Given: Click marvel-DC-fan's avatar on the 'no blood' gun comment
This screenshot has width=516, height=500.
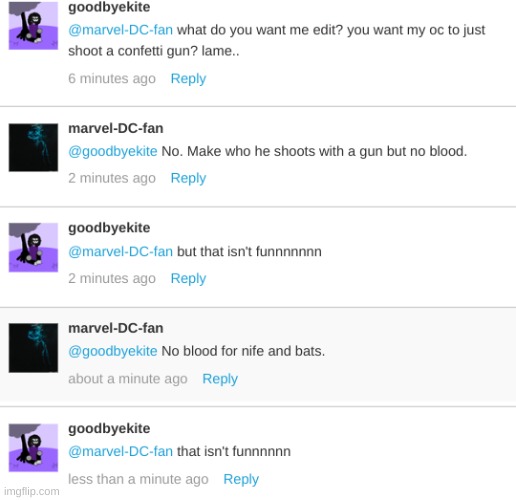Looking at the screenshot, I should [x=33, y=147].
